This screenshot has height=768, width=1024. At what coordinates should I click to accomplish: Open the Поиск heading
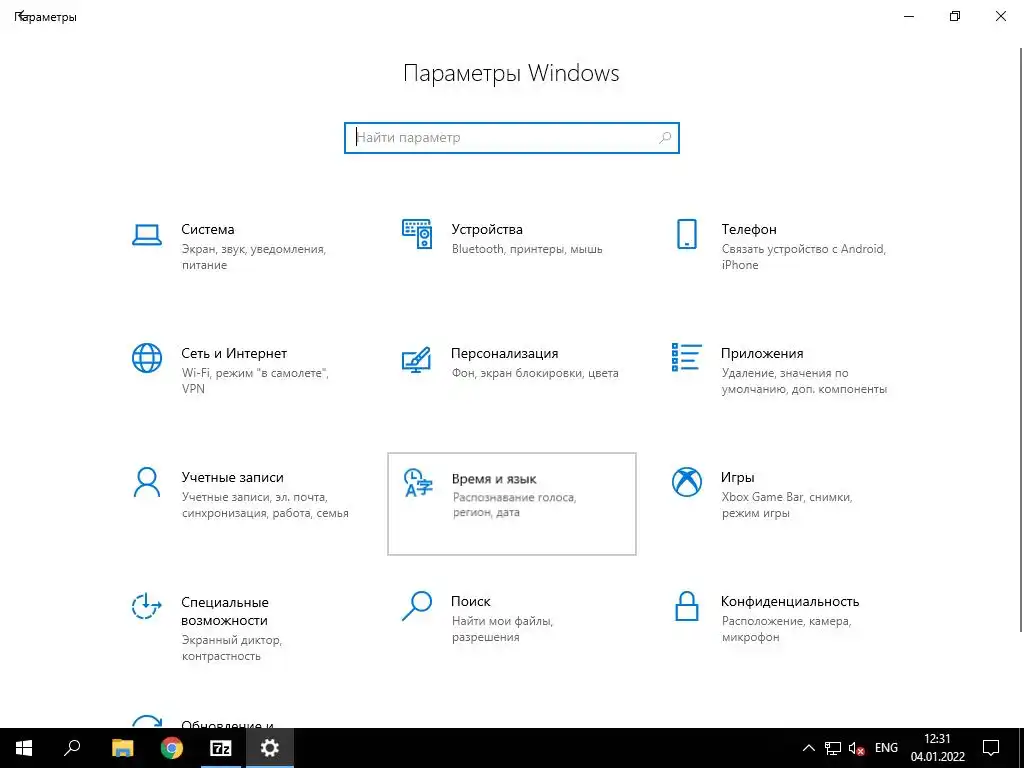pos(471,601)
